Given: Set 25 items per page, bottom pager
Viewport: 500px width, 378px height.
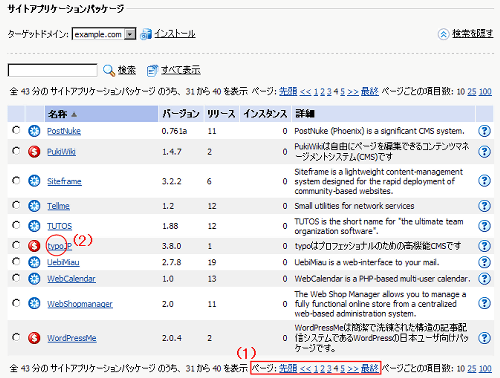Looking at the screenshot, I should (472, 368).
